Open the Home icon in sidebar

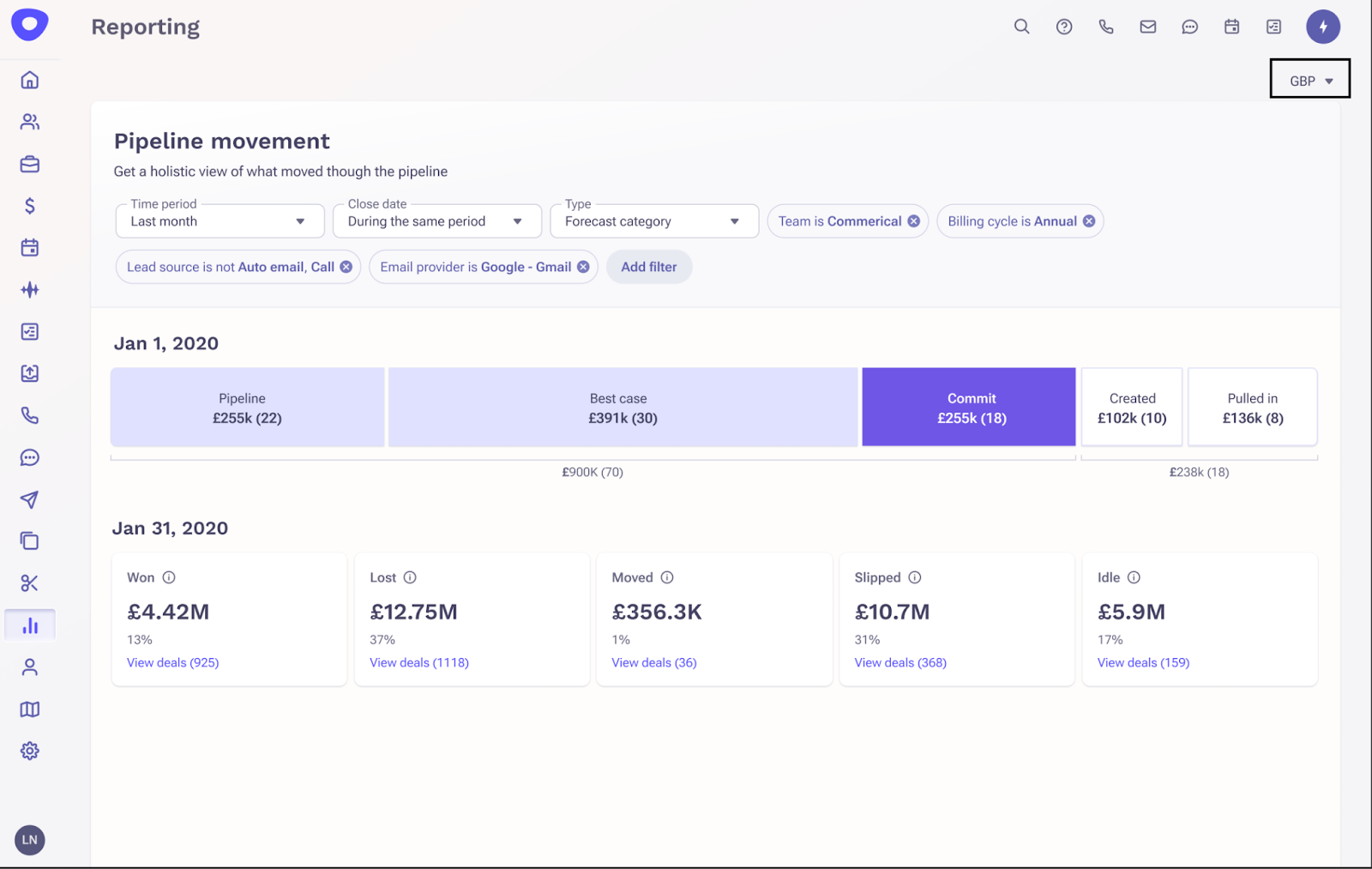(x=30, y=80)
